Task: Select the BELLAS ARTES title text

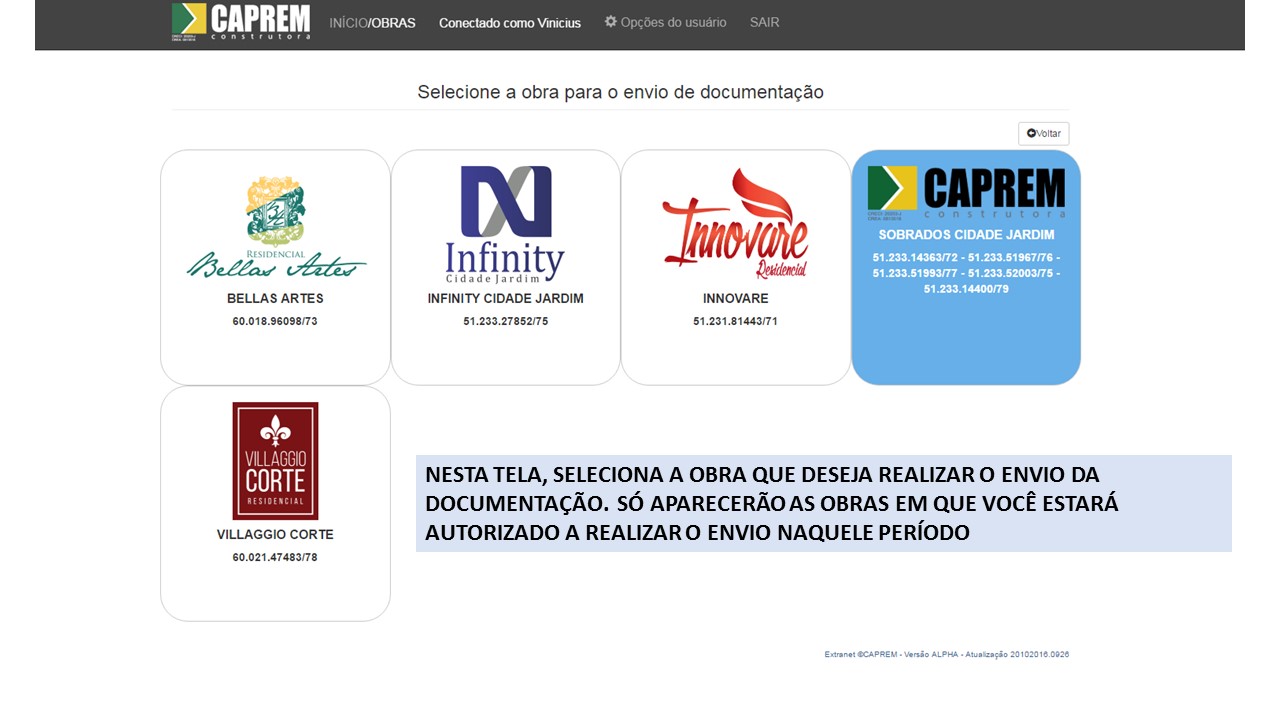Action: [275, 298]
